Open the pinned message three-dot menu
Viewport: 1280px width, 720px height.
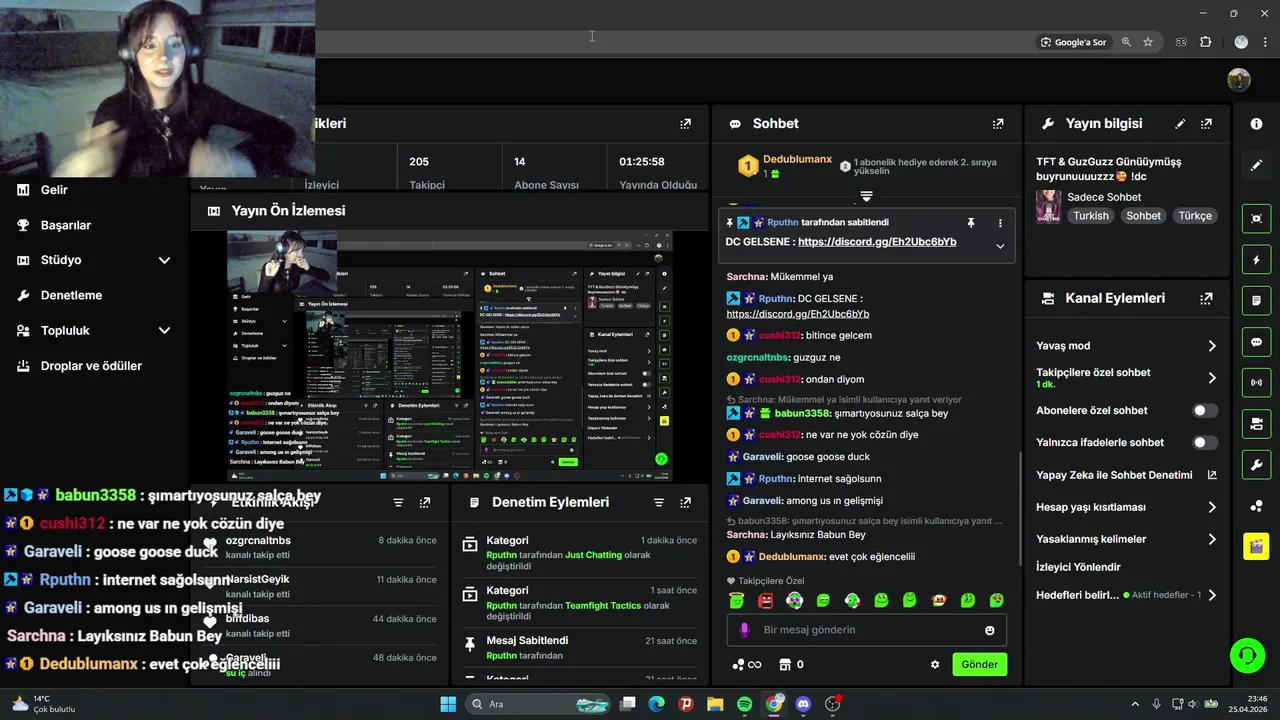(x=1000, y=223)
